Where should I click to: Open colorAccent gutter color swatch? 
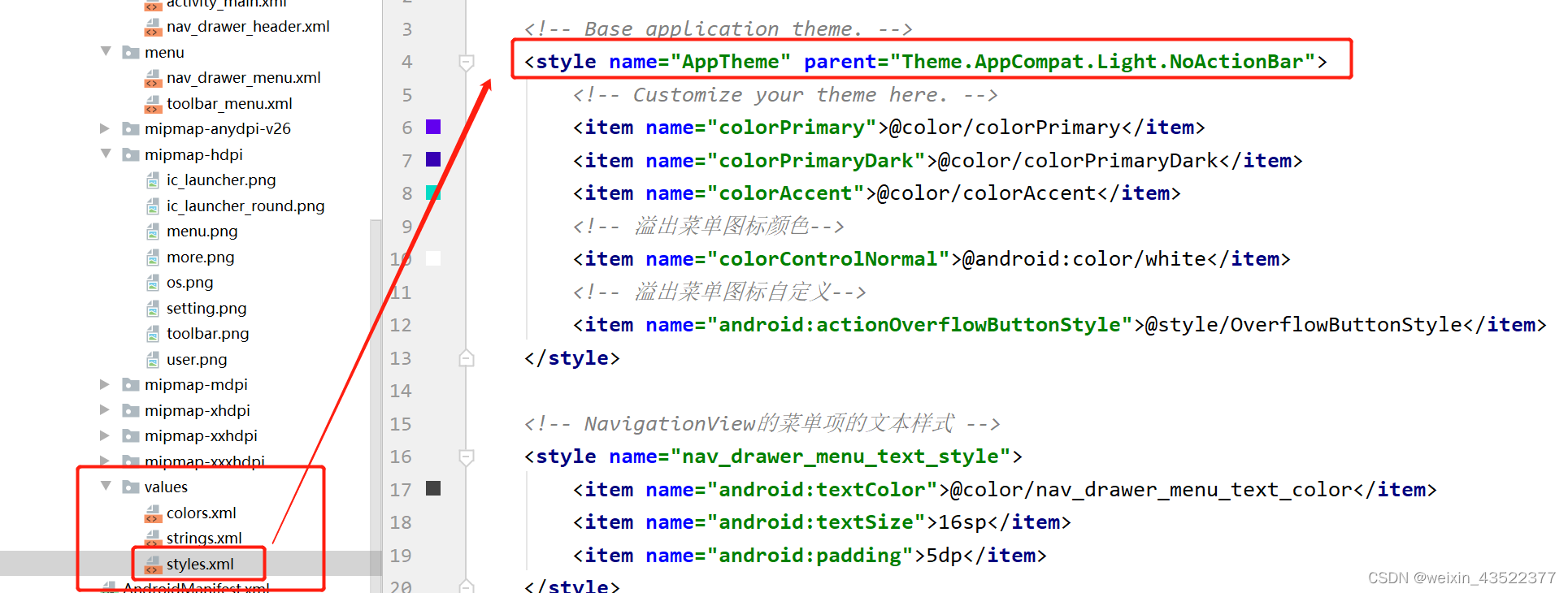433,193
